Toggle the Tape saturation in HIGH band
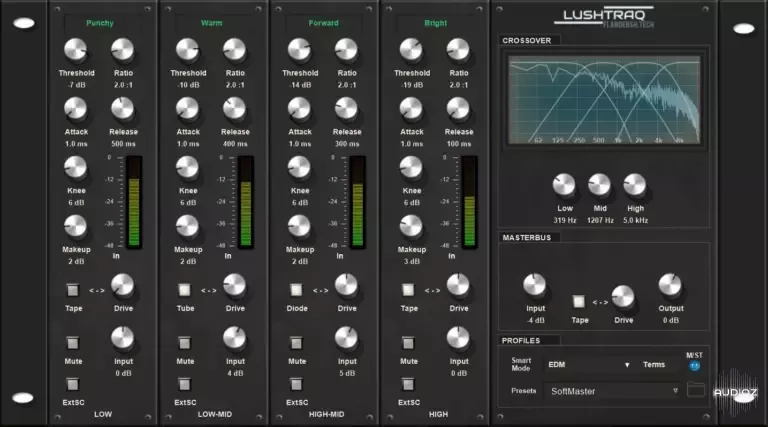768x427 pixels. 408,290
